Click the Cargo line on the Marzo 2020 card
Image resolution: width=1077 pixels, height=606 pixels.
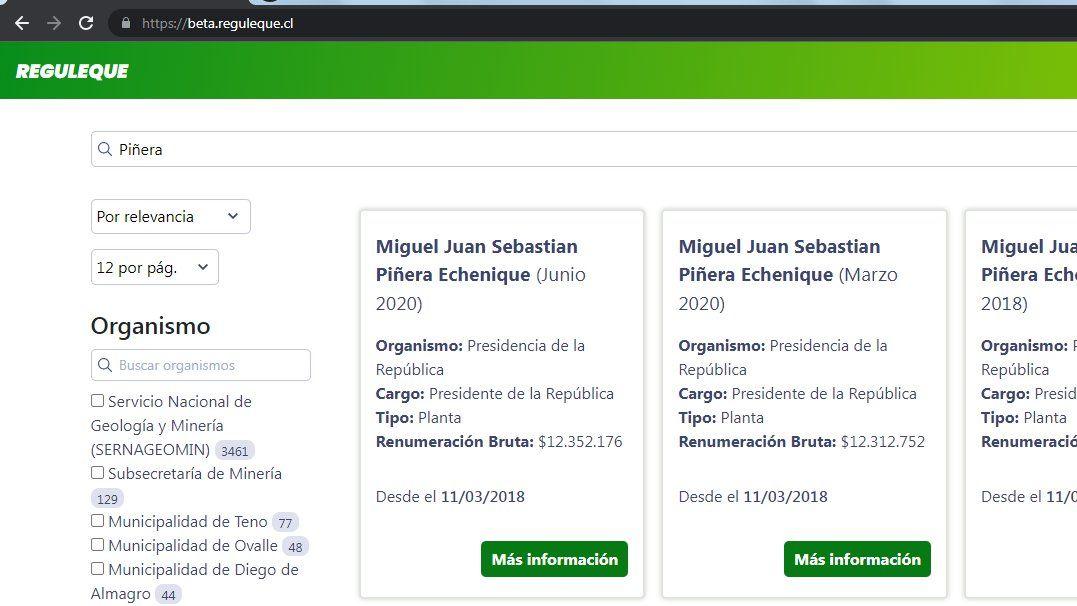click(797, 394)
